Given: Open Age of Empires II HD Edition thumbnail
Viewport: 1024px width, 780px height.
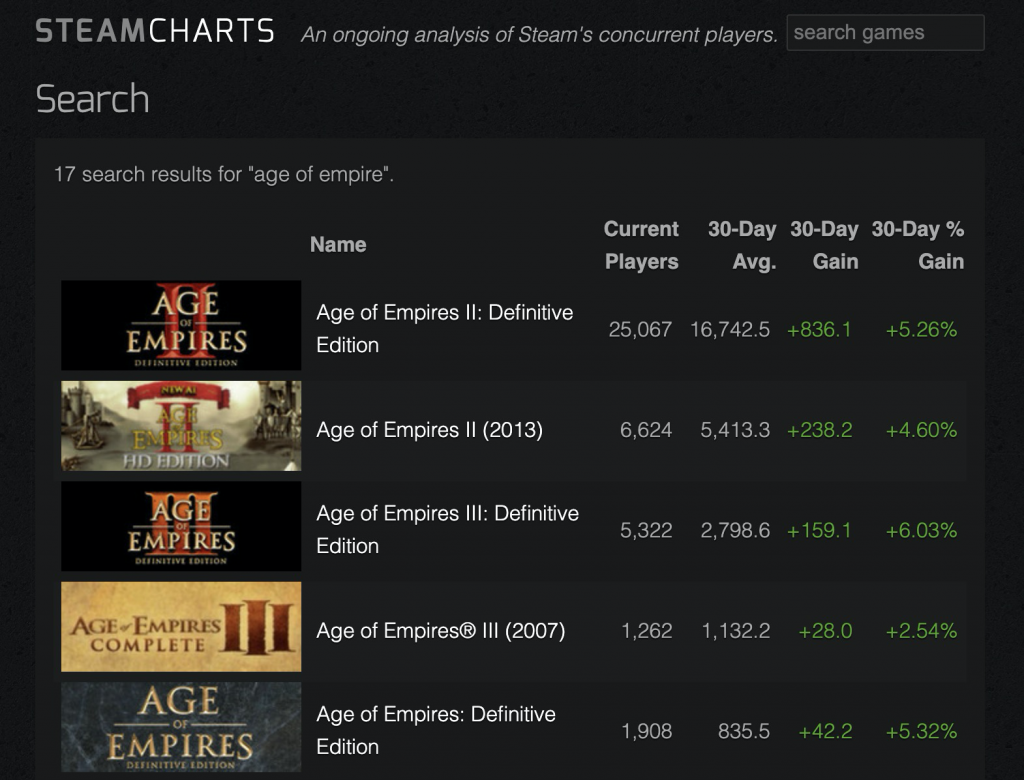Looking at the screenshot, I should pyautogui.click(x=181, y=426).
